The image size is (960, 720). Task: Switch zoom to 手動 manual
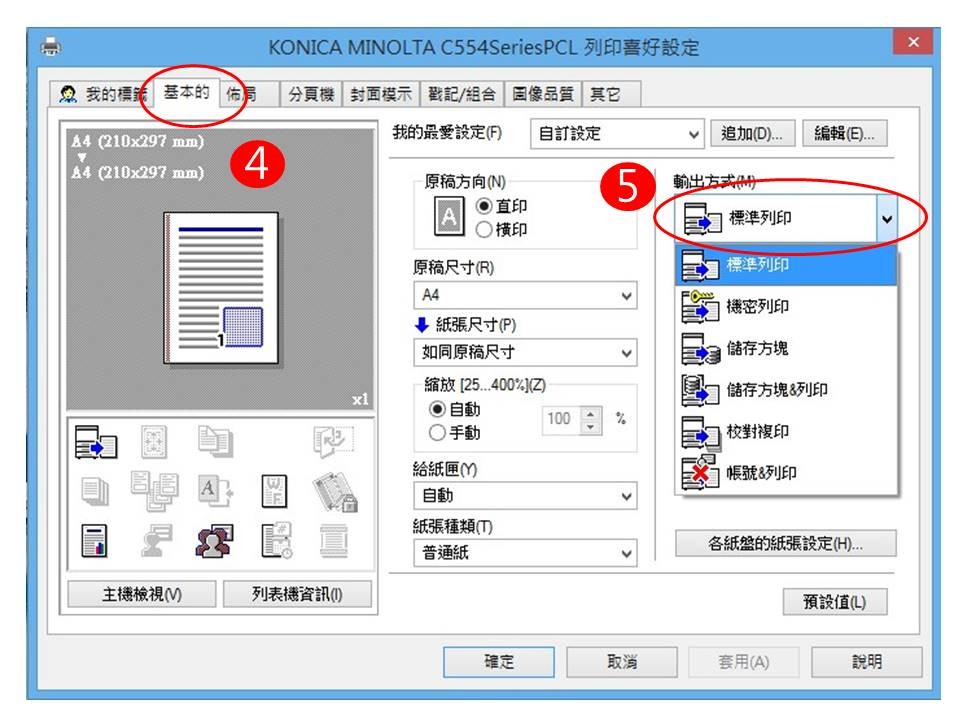(x=436, y=433)
